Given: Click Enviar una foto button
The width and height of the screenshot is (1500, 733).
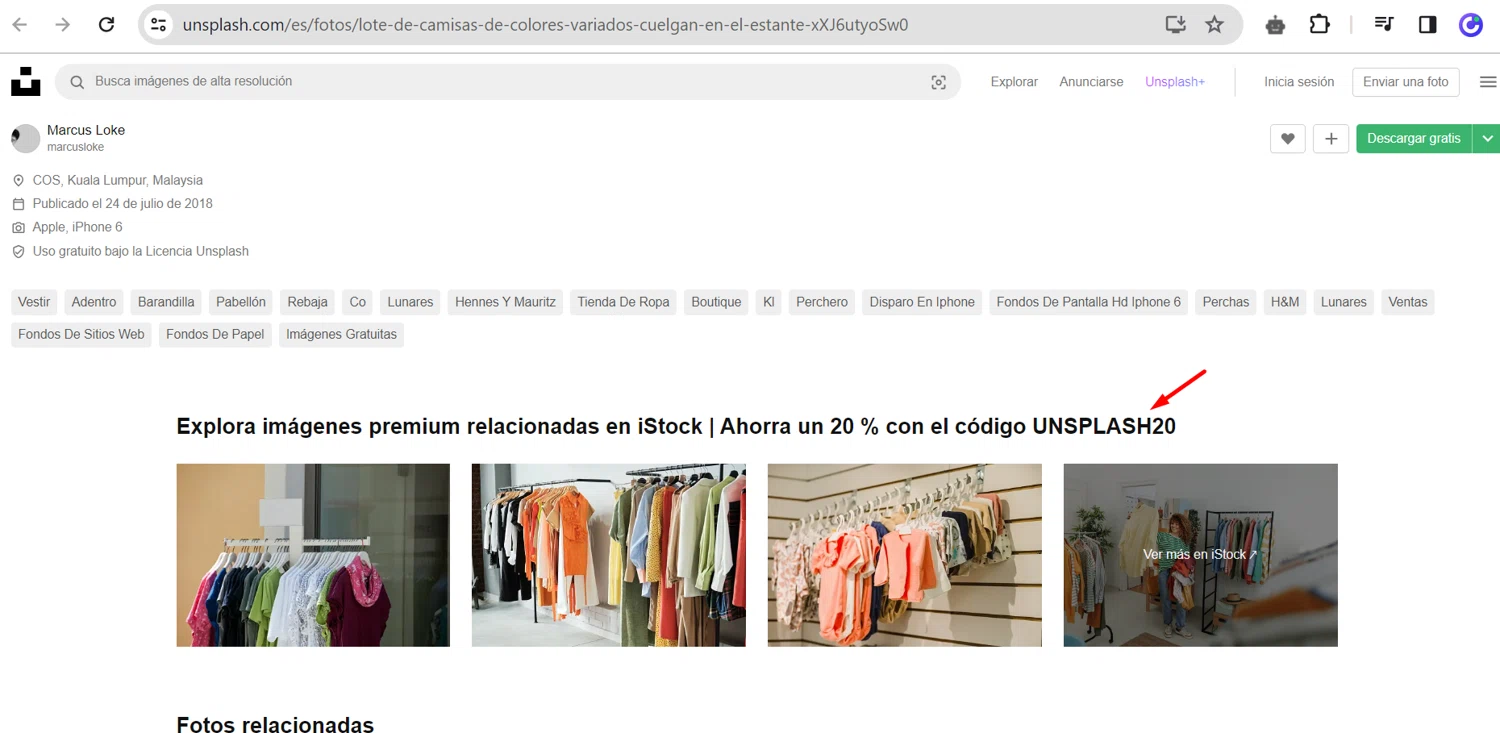Looking at the screenshot, I should (x=1406, y=82).
